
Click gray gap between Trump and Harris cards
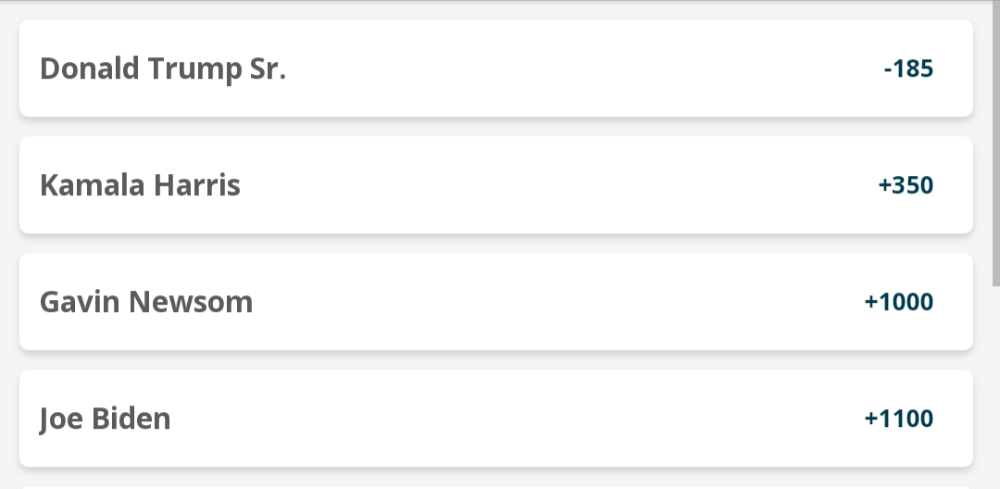496,127
